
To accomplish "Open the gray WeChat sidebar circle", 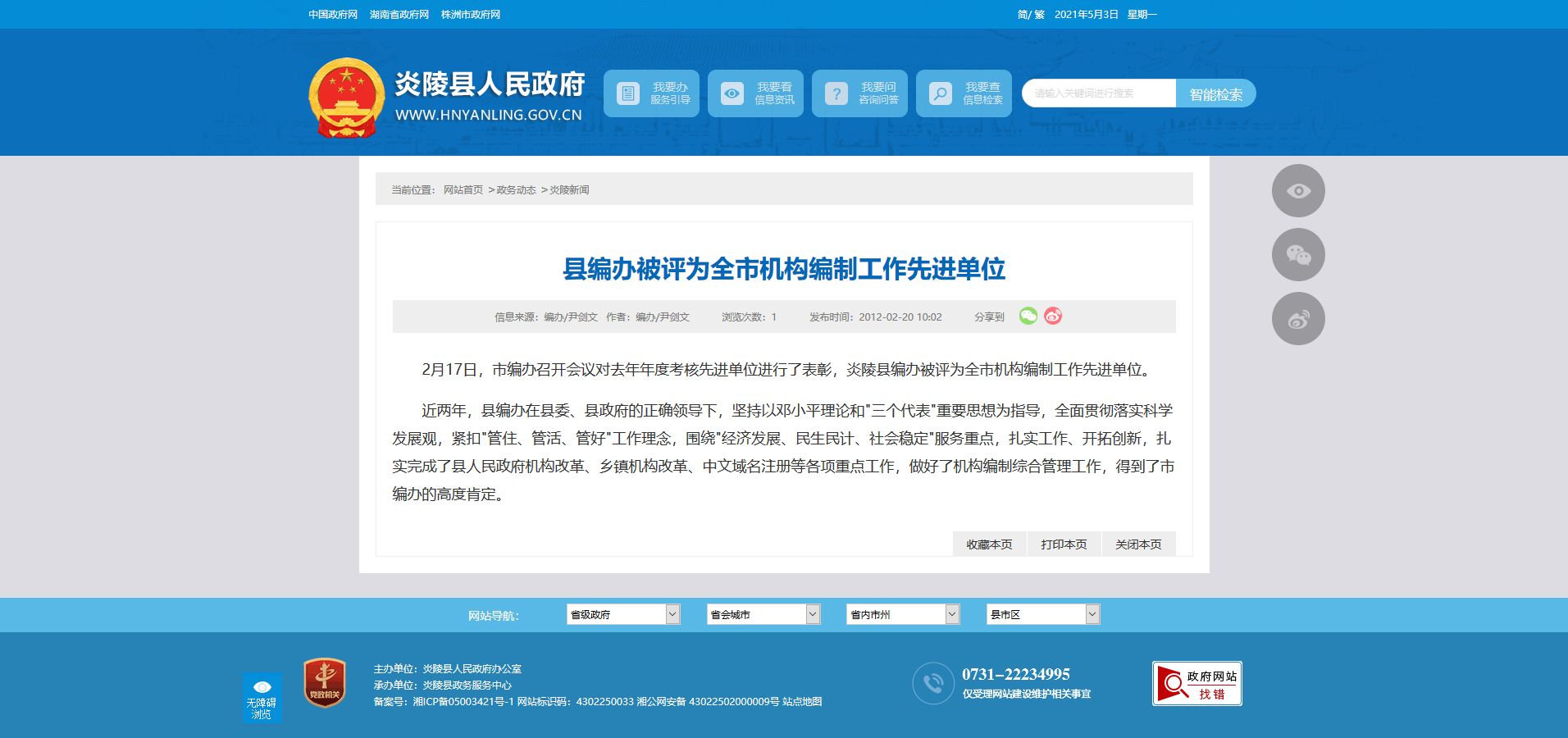I will click(1298, 255).
